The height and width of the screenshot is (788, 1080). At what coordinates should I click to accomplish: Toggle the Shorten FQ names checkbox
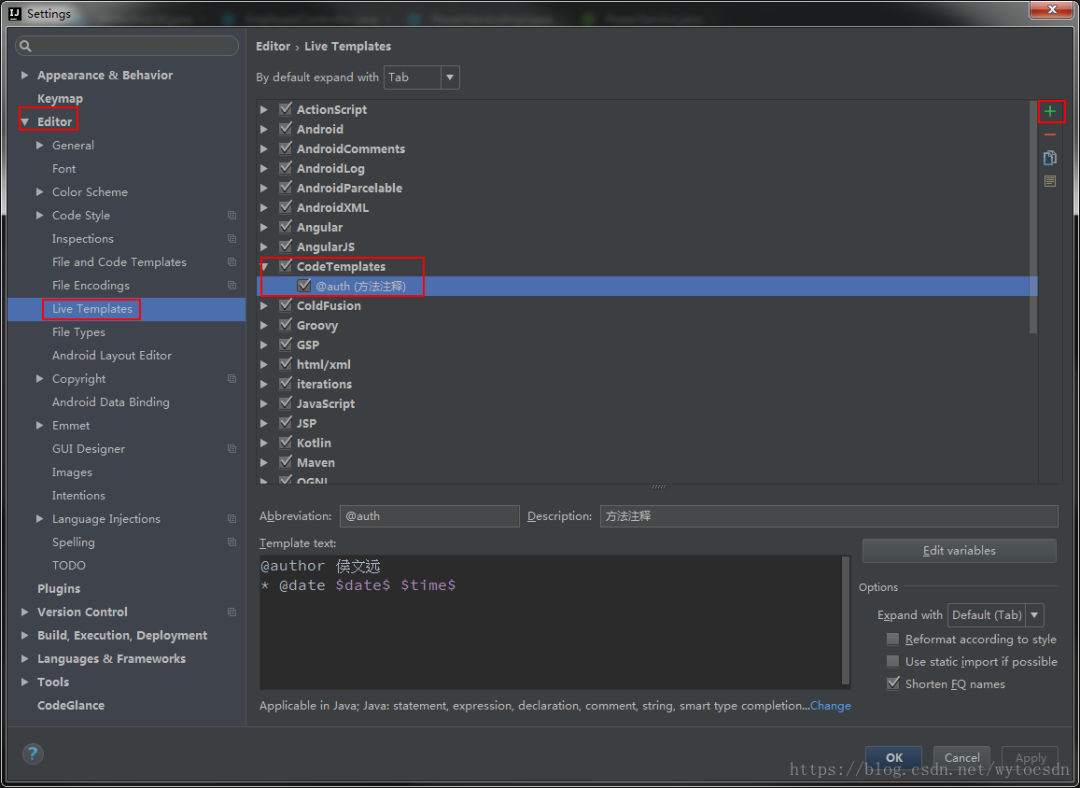tap(893, 684)
